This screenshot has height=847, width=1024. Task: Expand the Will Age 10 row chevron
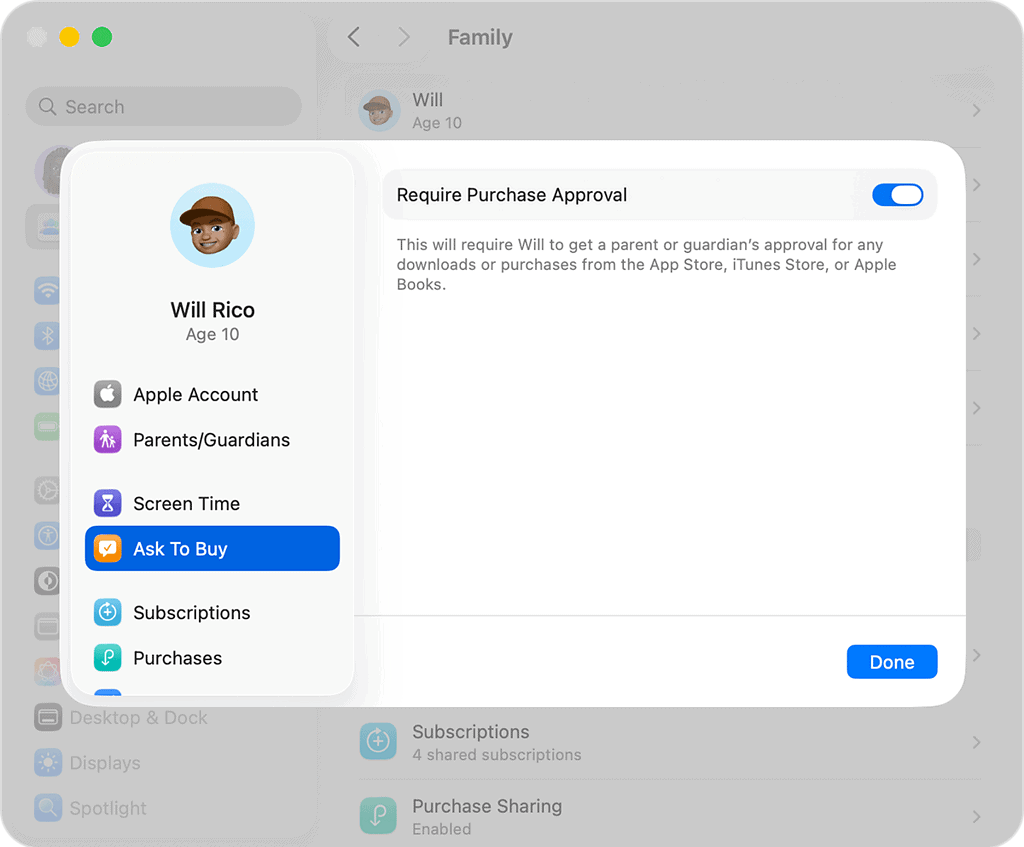976,110
